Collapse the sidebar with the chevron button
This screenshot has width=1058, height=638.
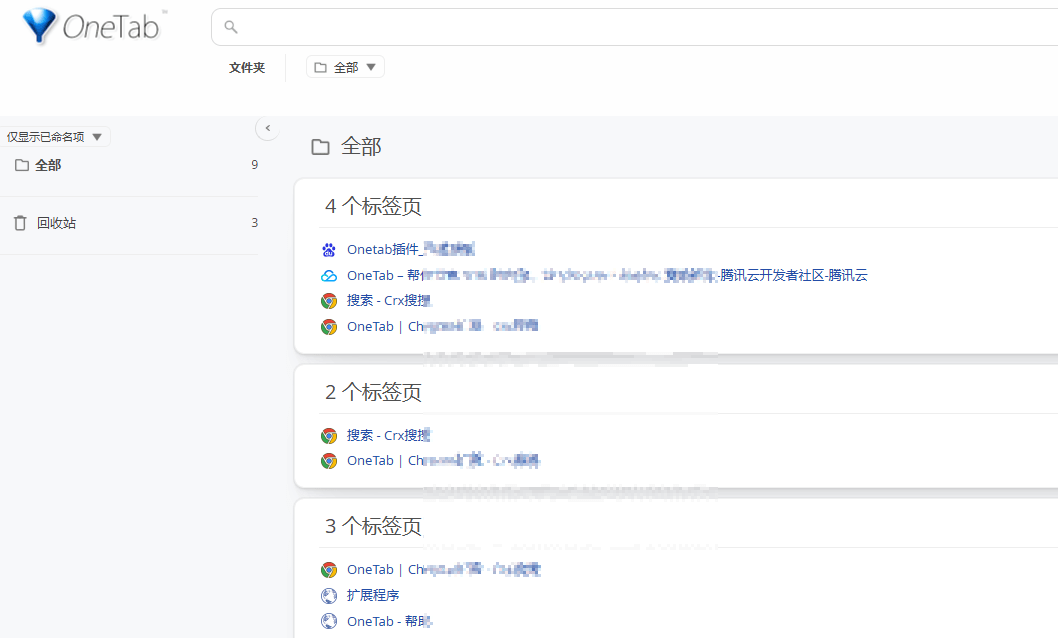pyautogui.click(x=268, y=128)
